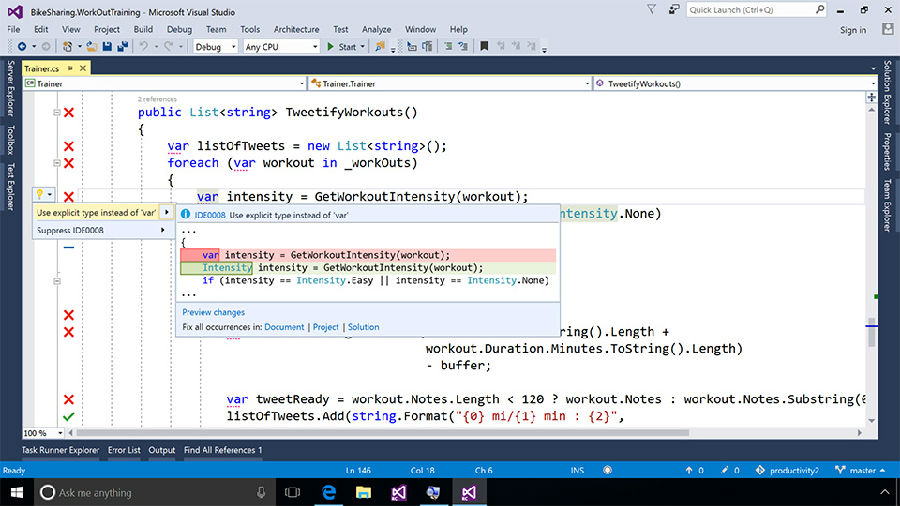
Task: Click the notifications flag icon in title bar
Action: coord(651,9)
